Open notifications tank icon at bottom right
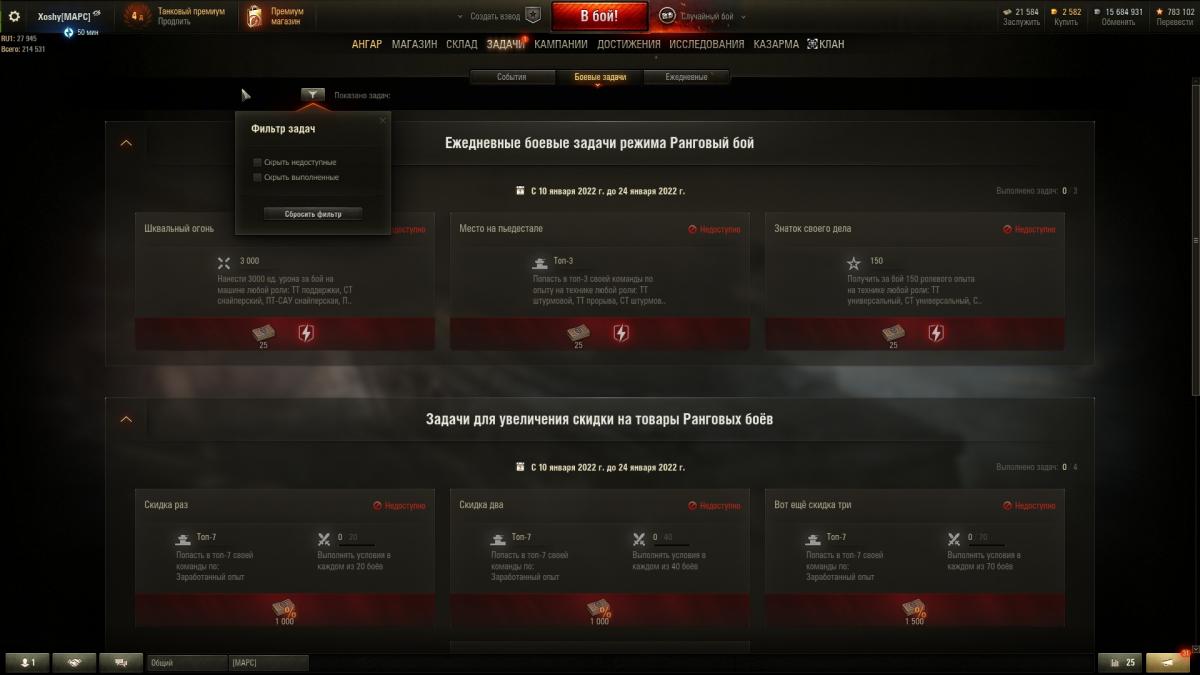Image resolution: width=1200 pixels, height=675 pixels. tap(1168, 662)
